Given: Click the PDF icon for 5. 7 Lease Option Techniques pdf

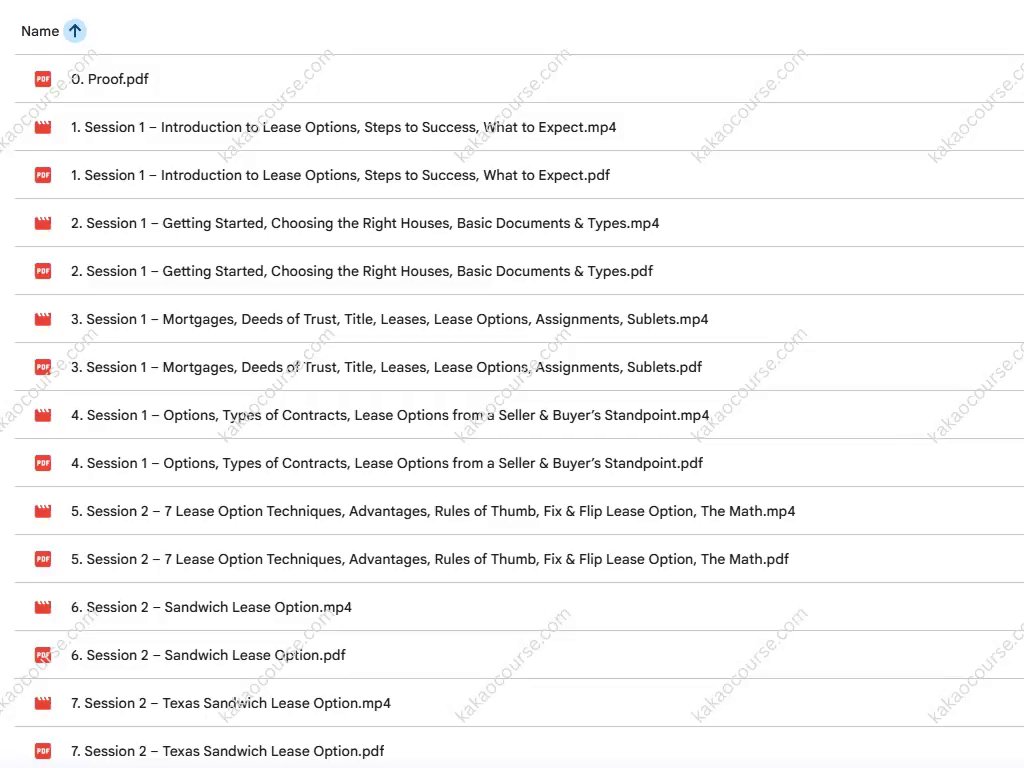Looking at the screenshot, I should [43, 559].
